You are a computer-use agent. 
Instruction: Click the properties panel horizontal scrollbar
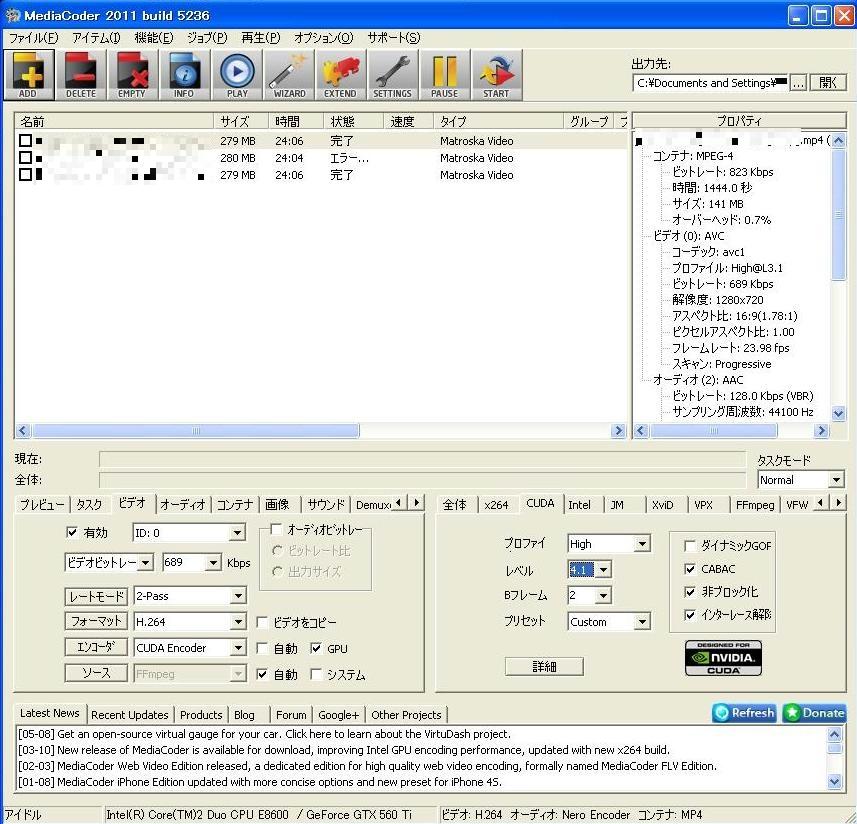point(731,431)
